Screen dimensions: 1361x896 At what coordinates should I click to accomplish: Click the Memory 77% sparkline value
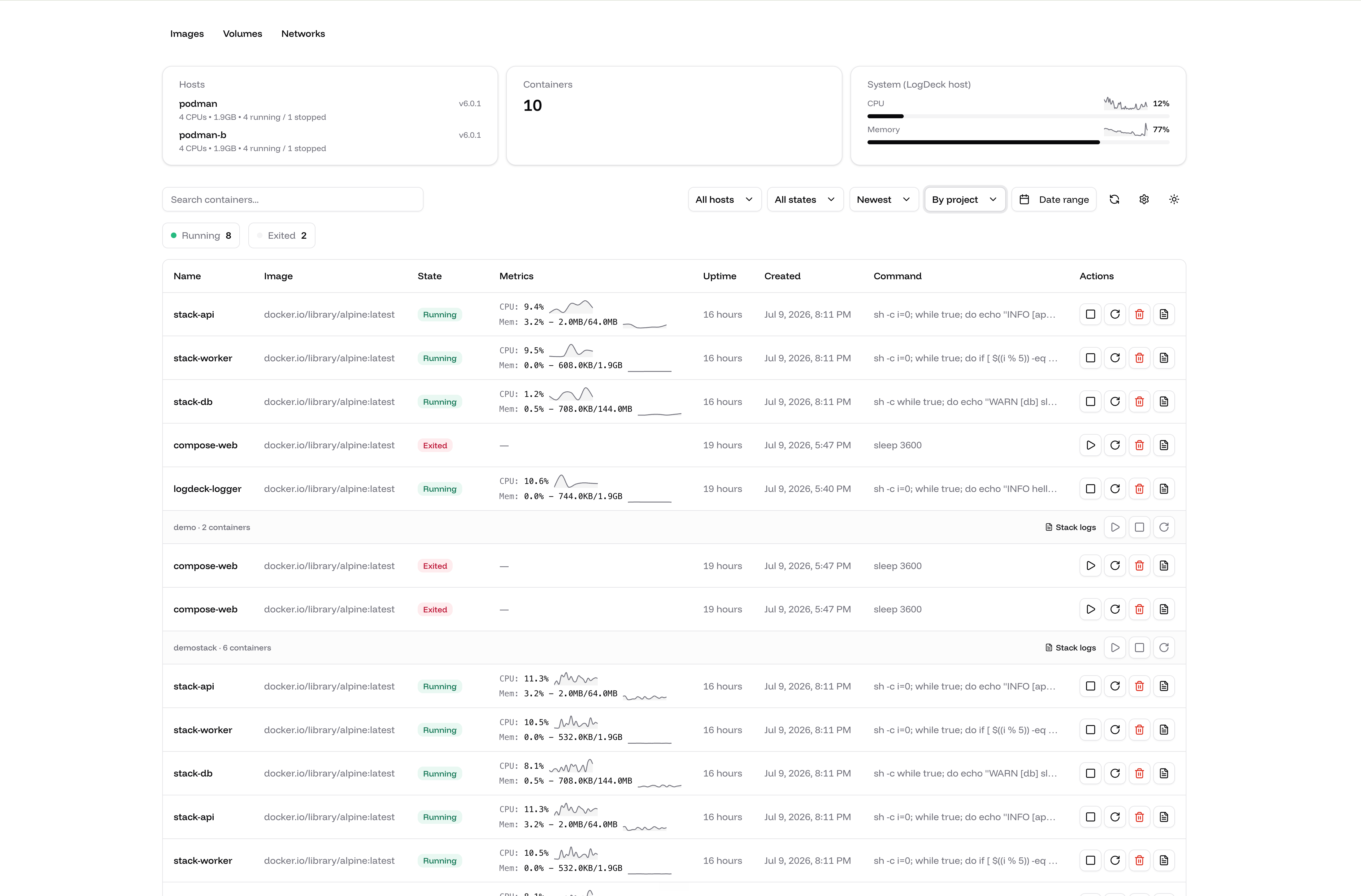[1161, 130]
